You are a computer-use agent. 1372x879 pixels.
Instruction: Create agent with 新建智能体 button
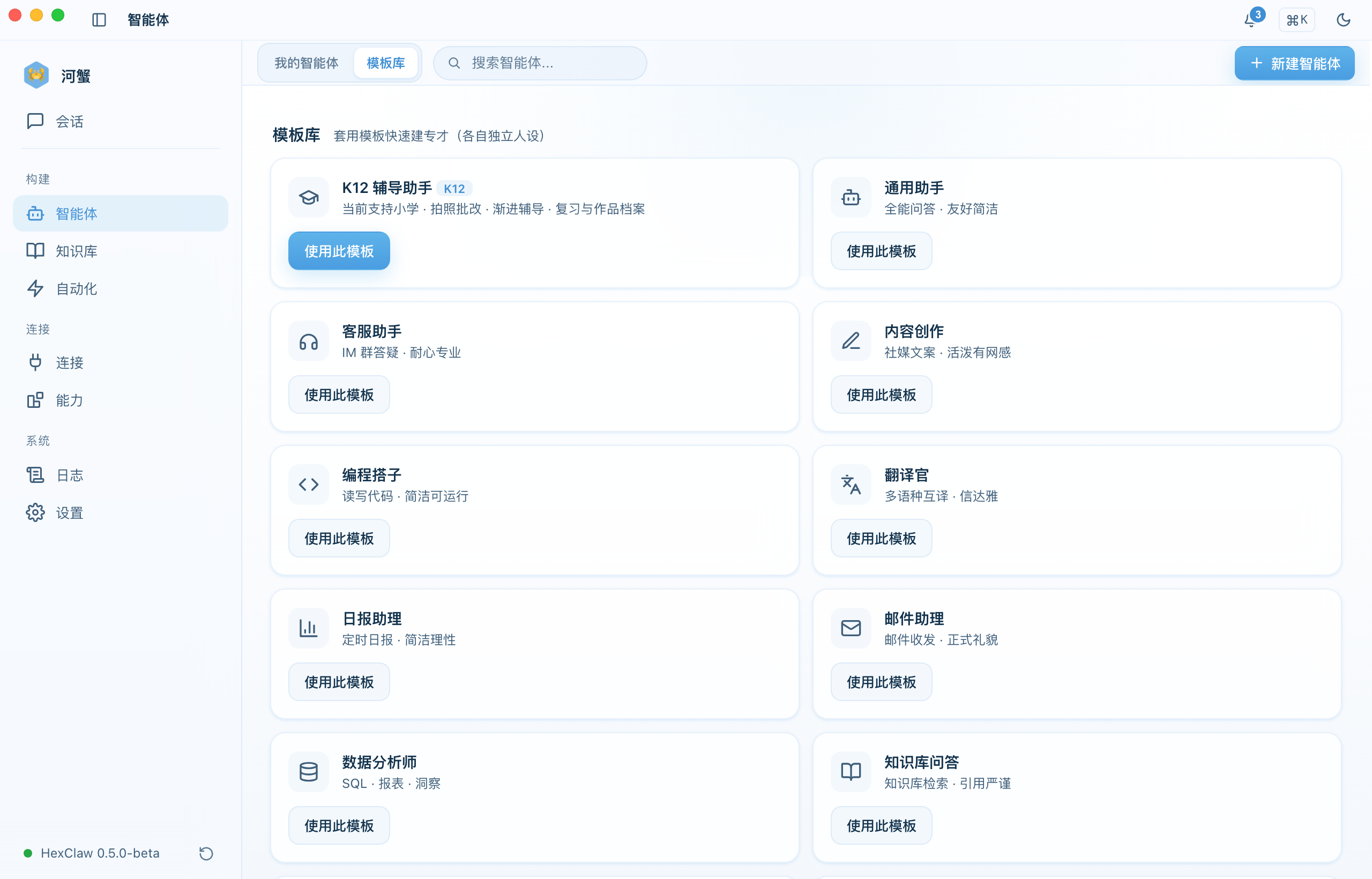click(1294, 63)
